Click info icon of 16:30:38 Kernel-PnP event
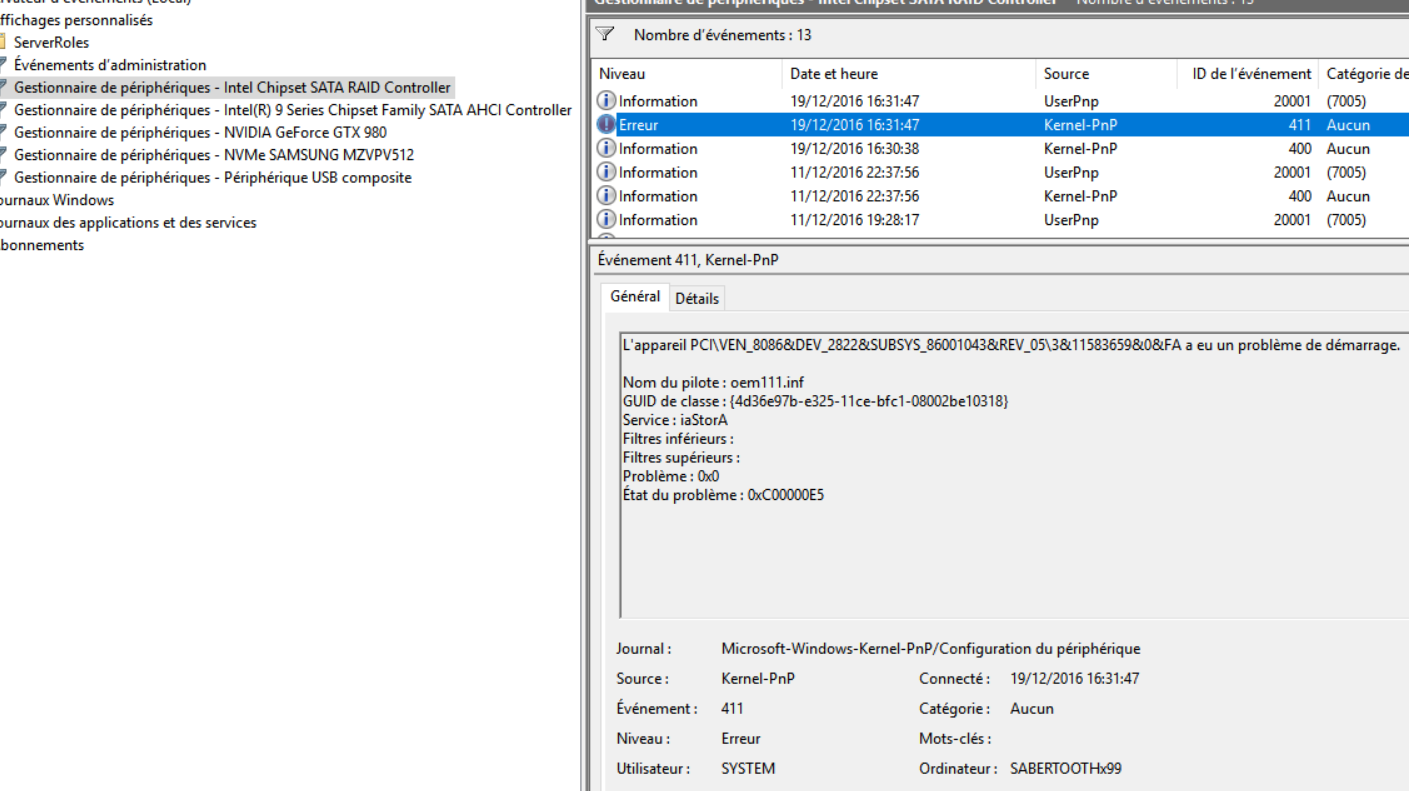The width and height of the screenshot is (1409, 791). pos(606,148)
